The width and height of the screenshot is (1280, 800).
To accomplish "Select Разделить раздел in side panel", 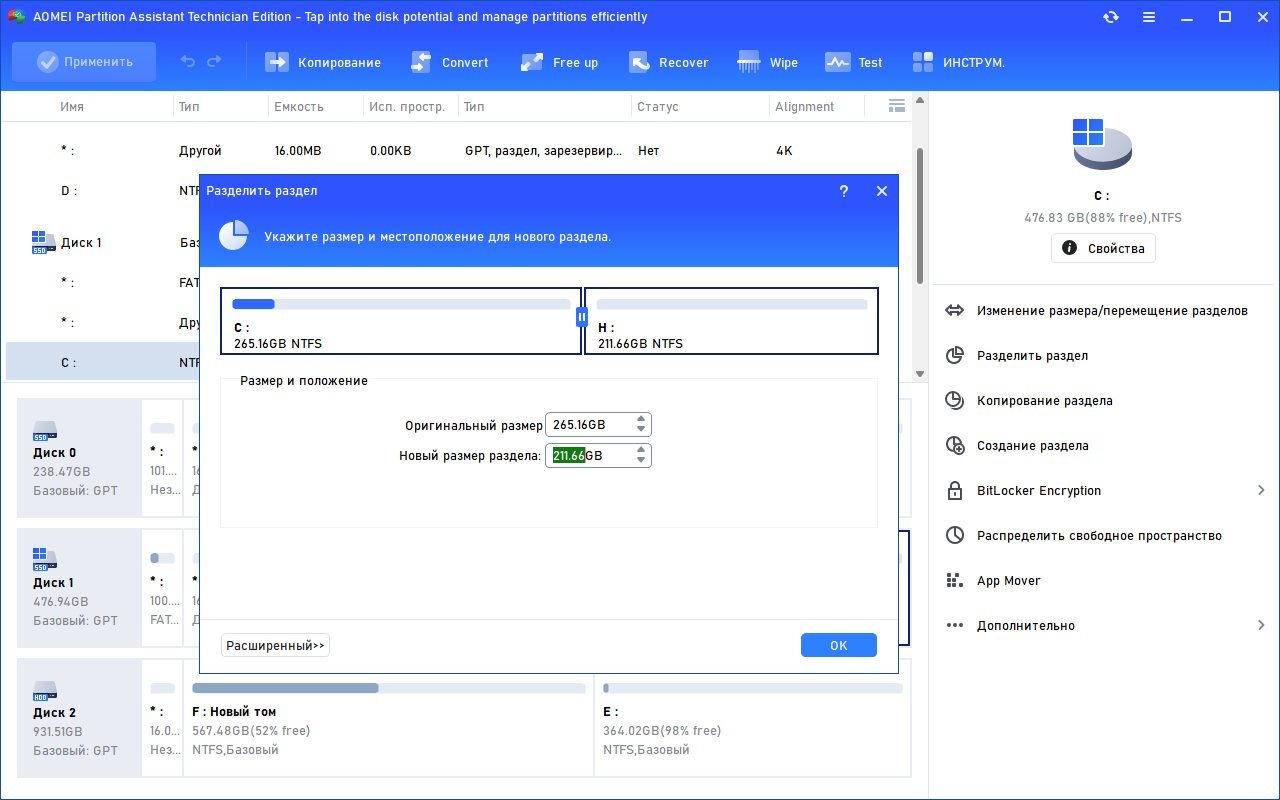I will point(1032,355).
